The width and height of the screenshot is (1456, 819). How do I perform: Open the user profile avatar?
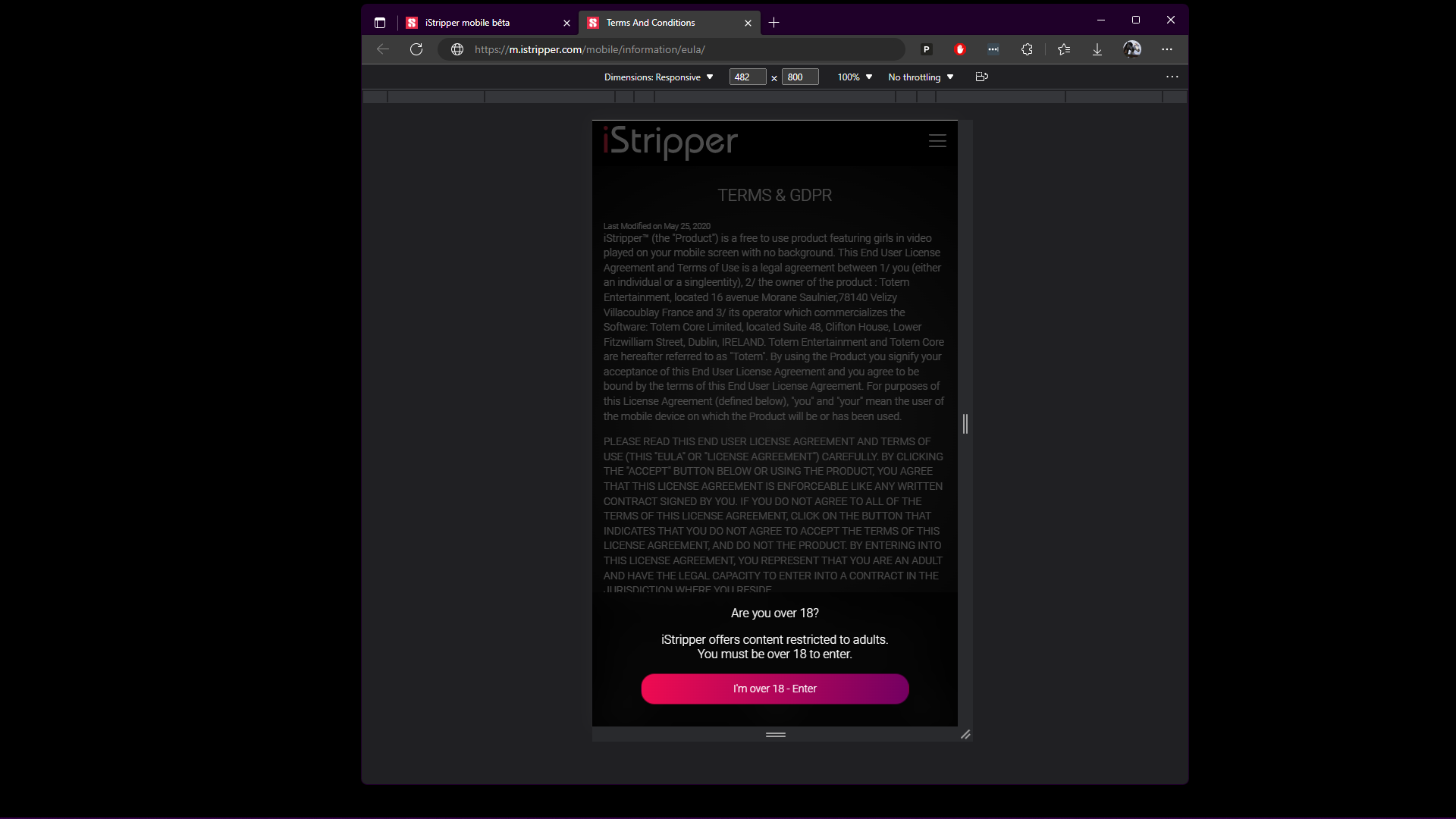coord(1132,49)
